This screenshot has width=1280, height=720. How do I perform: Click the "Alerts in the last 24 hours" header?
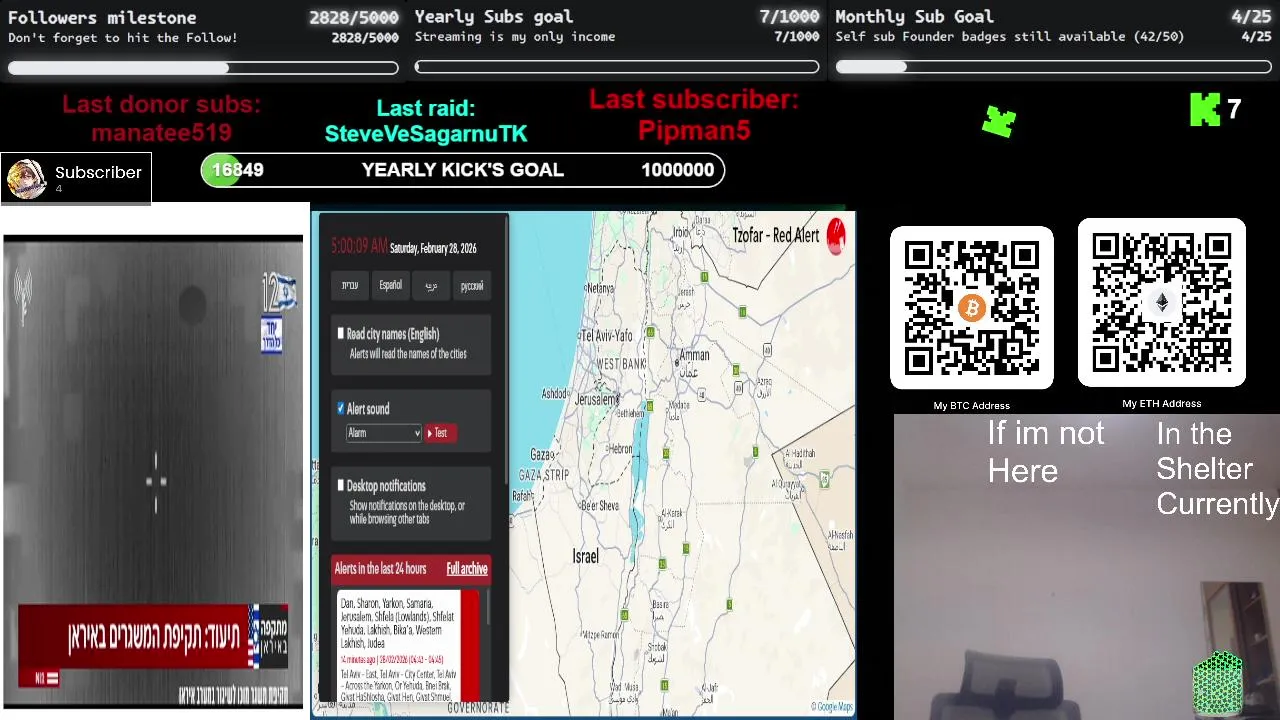[x=380, y=569]
